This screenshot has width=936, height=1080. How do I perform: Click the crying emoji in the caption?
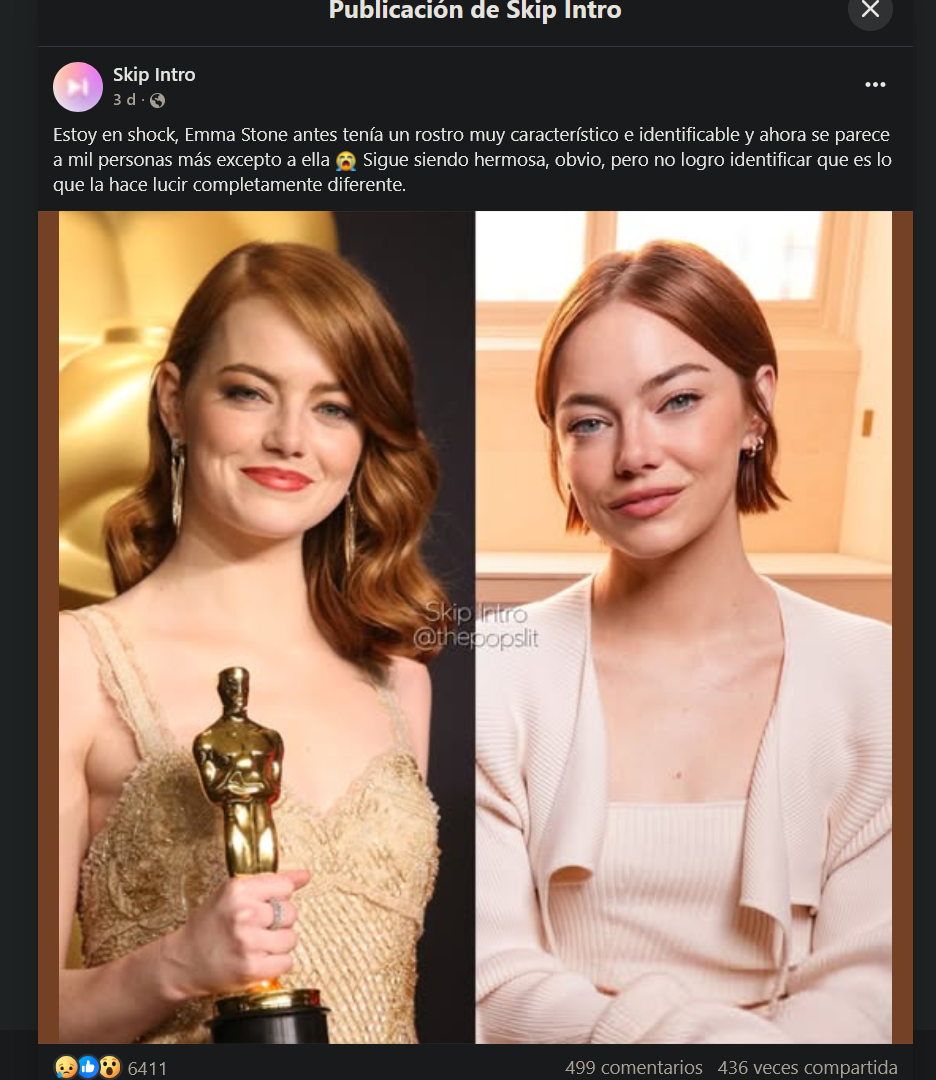coord(346,160)
